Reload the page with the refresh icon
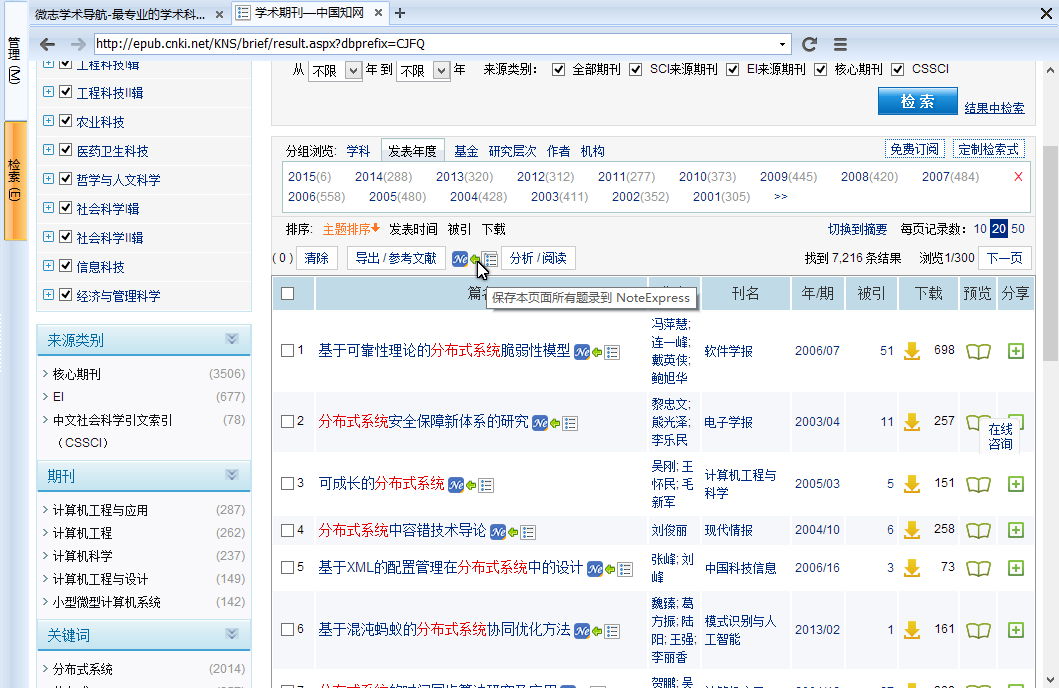 click(x=810, y=44)
